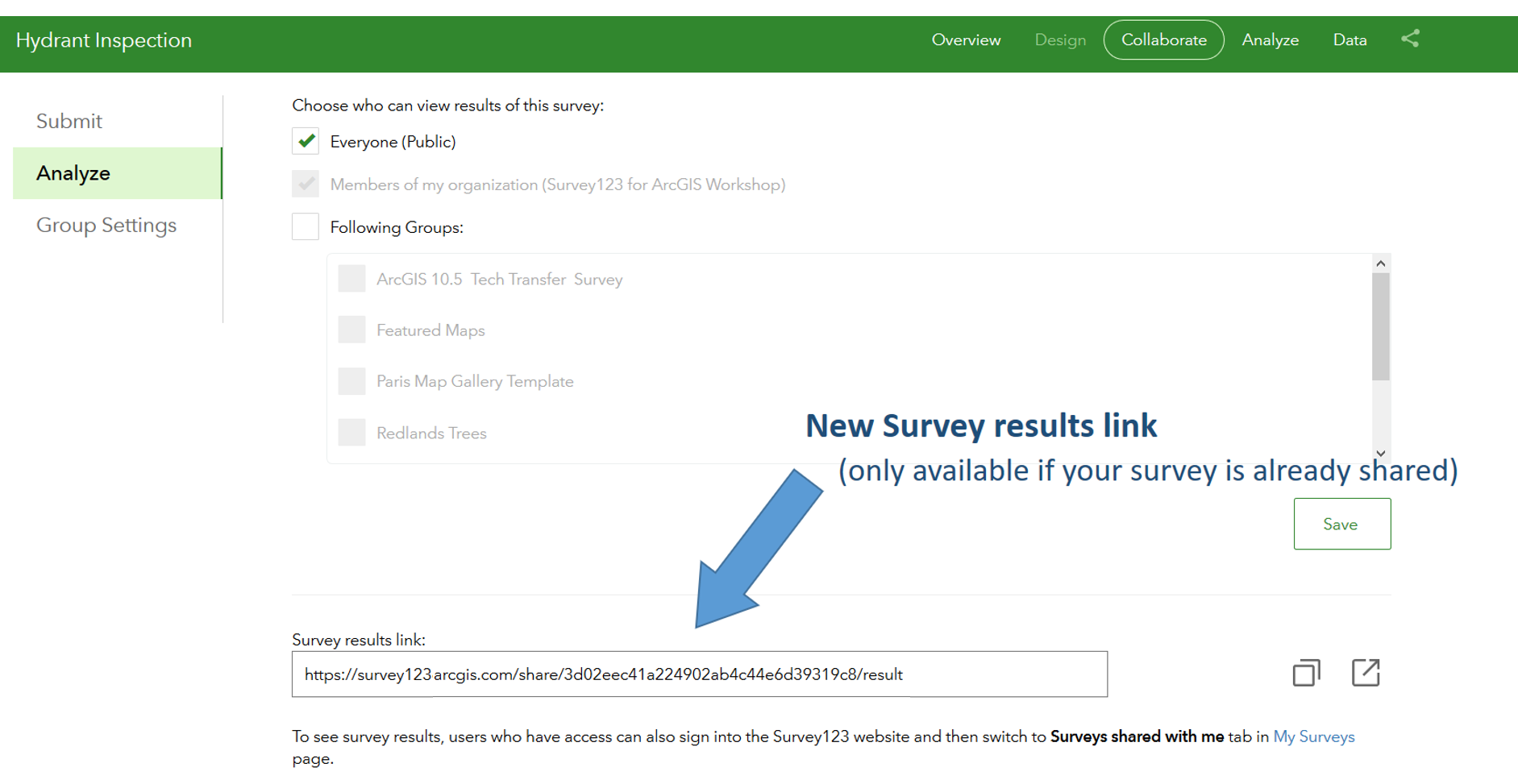Screen dimensions: 1518x784
Task: Follow the My Surveys link
Action: click(1313, 736)
